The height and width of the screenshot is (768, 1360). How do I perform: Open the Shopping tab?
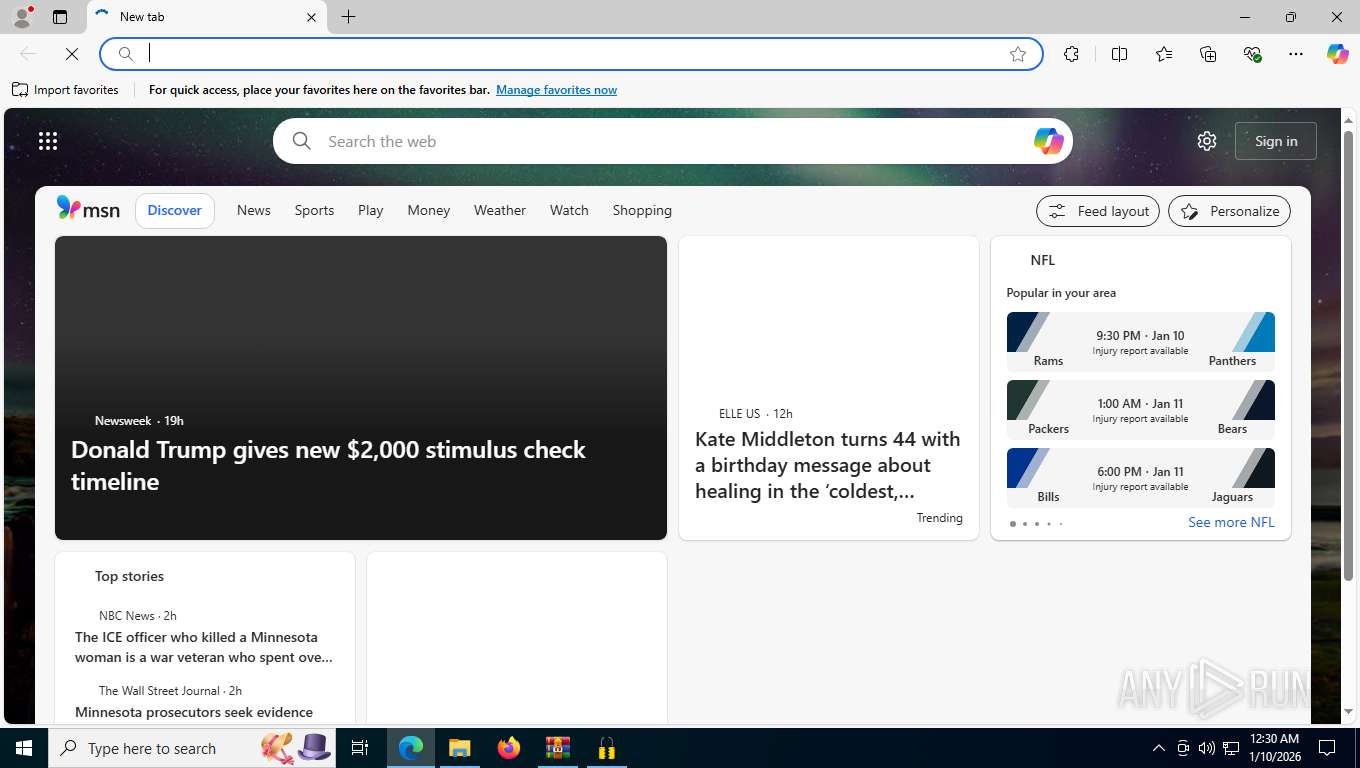pyautogui.click(x=642, y=210)
